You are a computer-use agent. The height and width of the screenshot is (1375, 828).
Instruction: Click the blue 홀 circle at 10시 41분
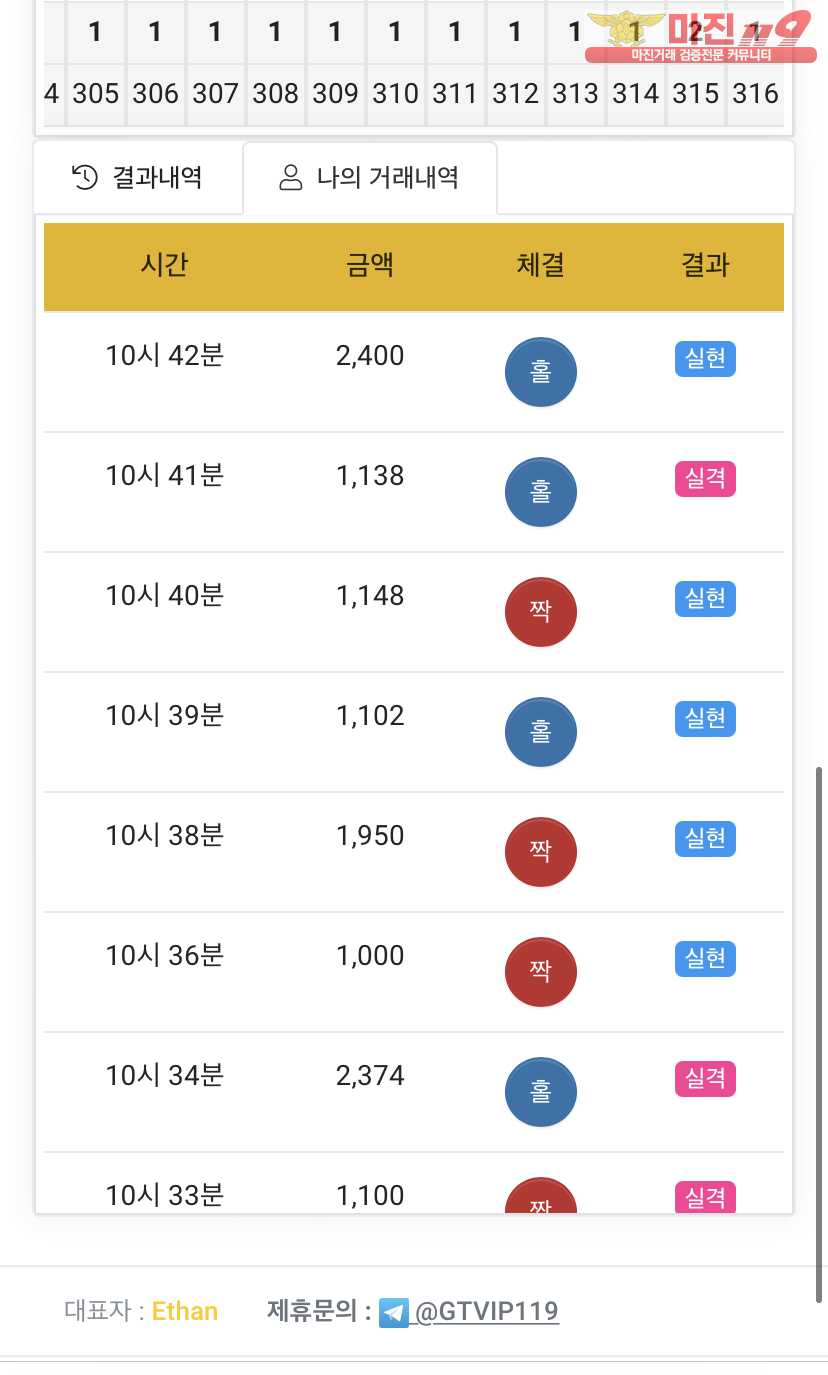click(541, 492)
